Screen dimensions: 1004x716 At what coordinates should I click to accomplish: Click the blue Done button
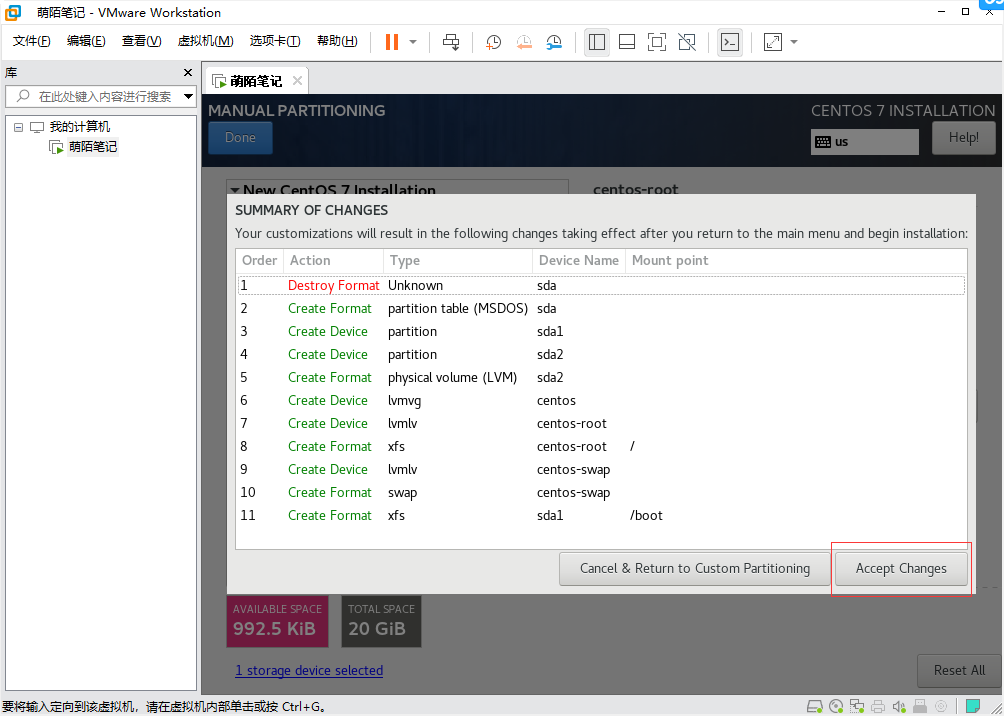(240, 137)
